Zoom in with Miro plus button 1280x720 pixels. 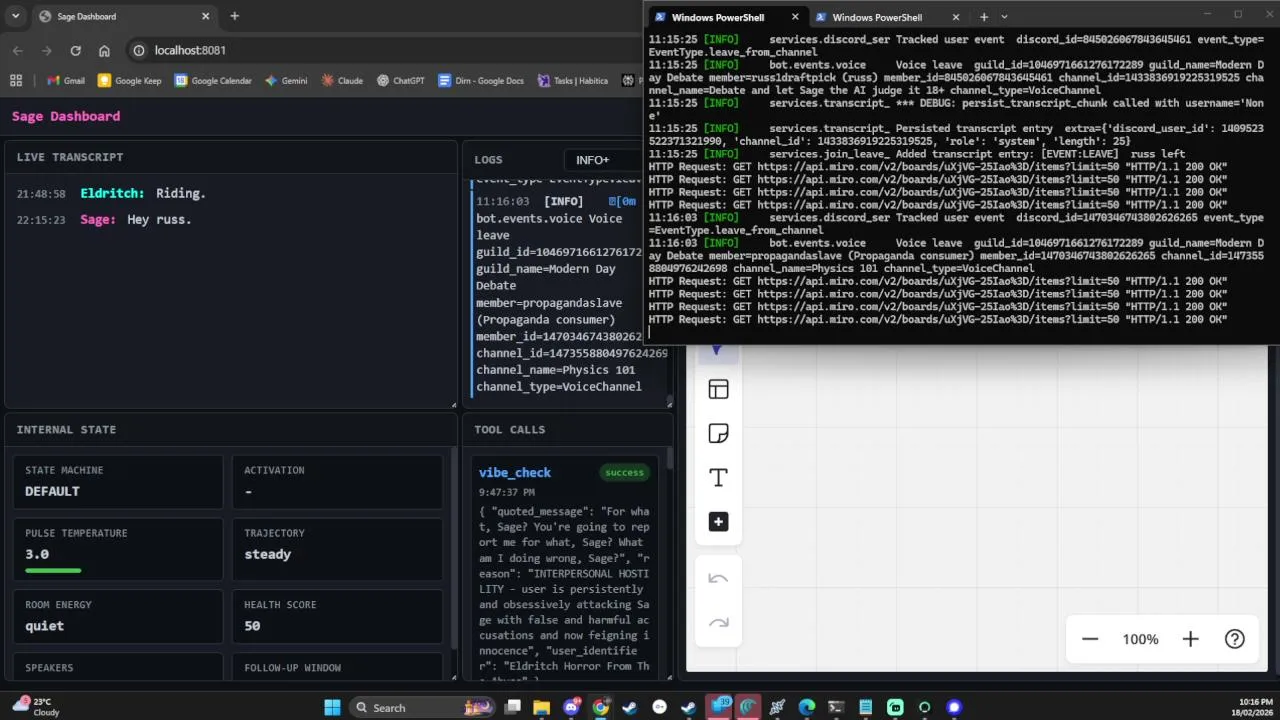click(x=1190, y=639)
